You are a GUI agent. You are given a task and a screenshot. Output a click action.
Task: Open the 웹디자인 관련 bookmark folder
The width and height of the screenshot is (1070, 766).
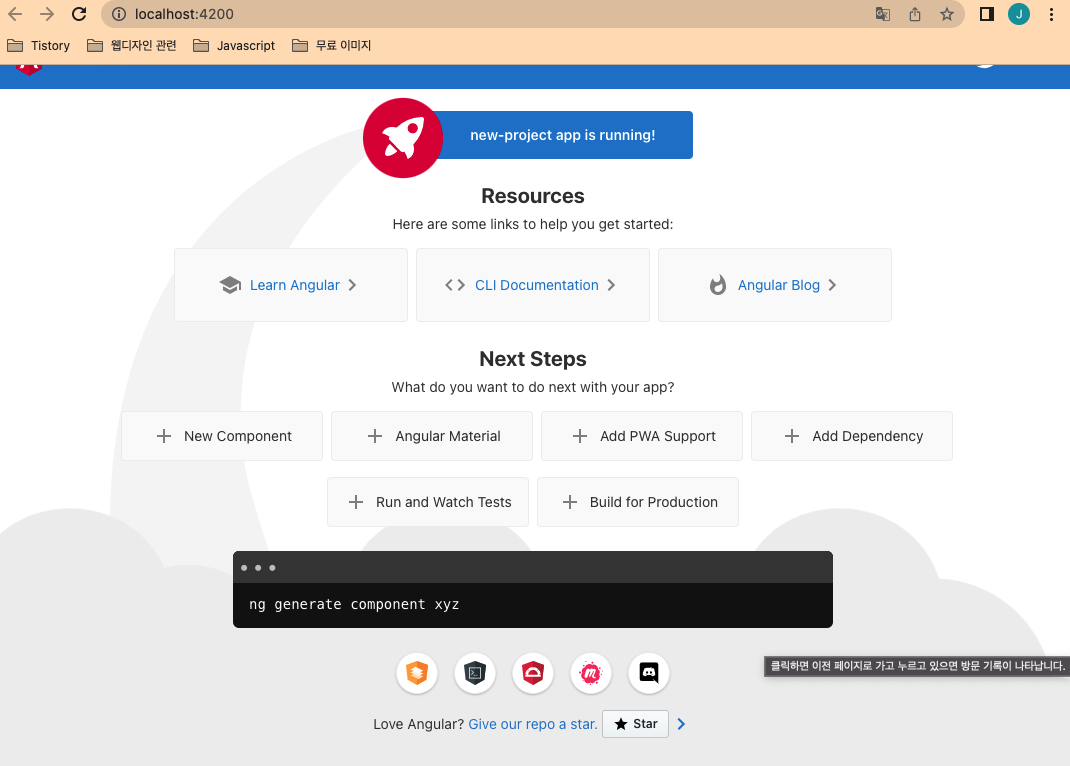pyautogui.click(x=132, y=46)
